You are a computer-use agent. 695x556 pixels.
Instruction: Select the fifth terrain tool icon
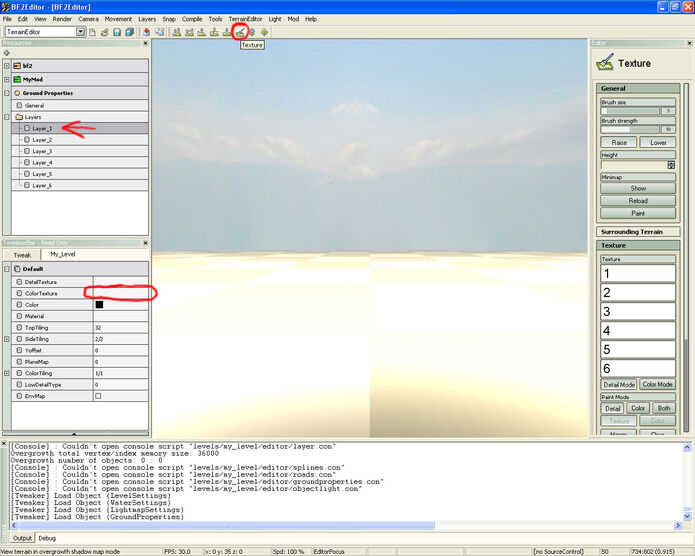coord(226,32)
